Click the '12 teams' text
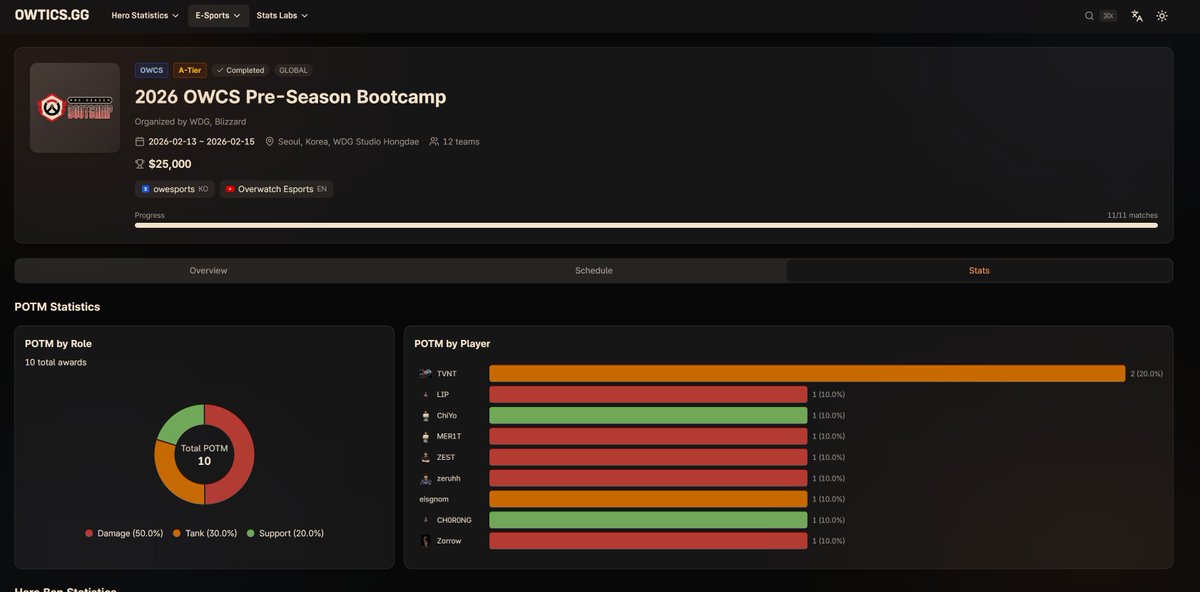 click(x=461, y=142)
